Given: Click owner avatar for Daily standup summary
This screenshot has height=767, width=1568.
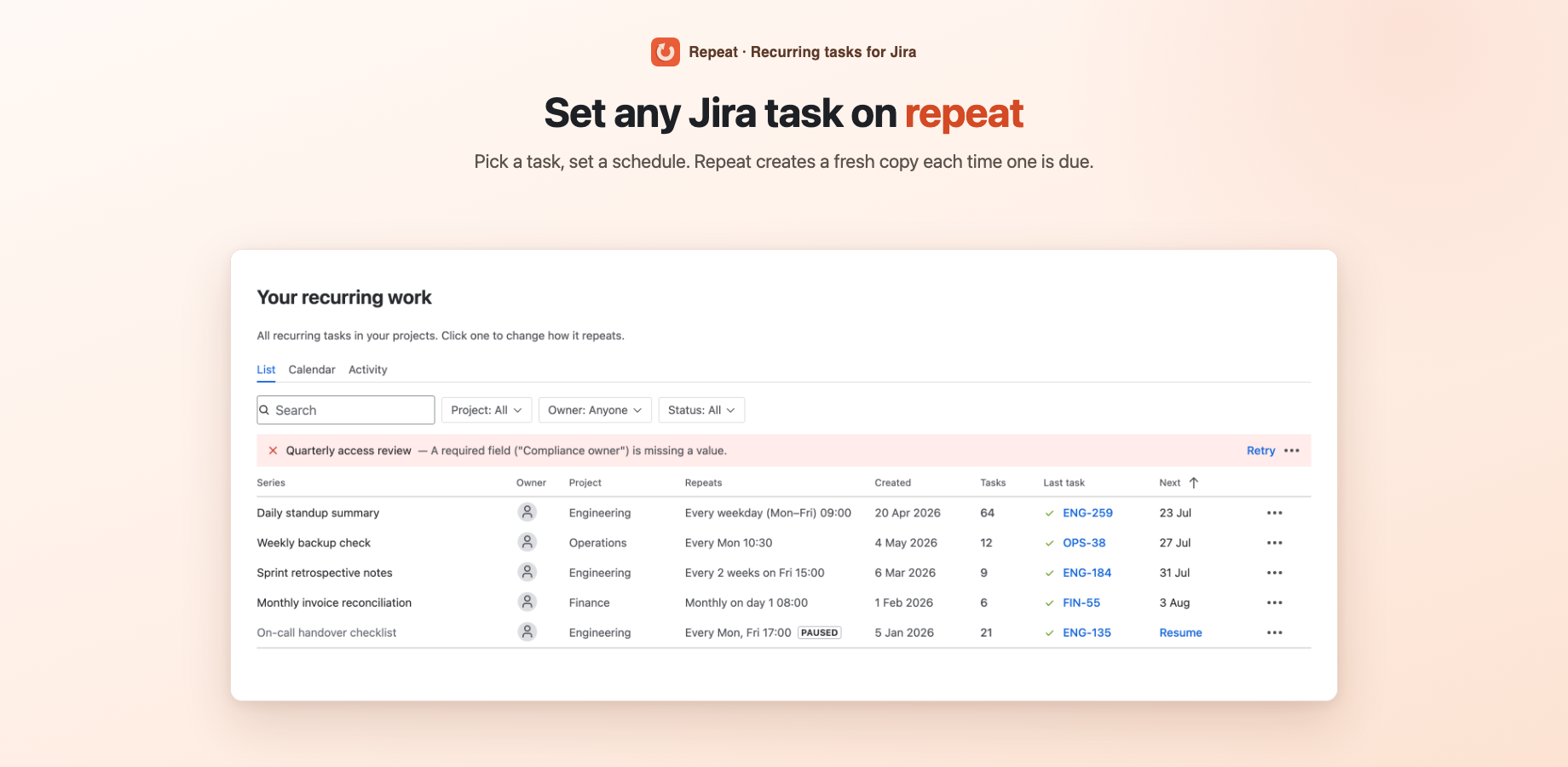Looking at the screenshot, I should [527, 512].
